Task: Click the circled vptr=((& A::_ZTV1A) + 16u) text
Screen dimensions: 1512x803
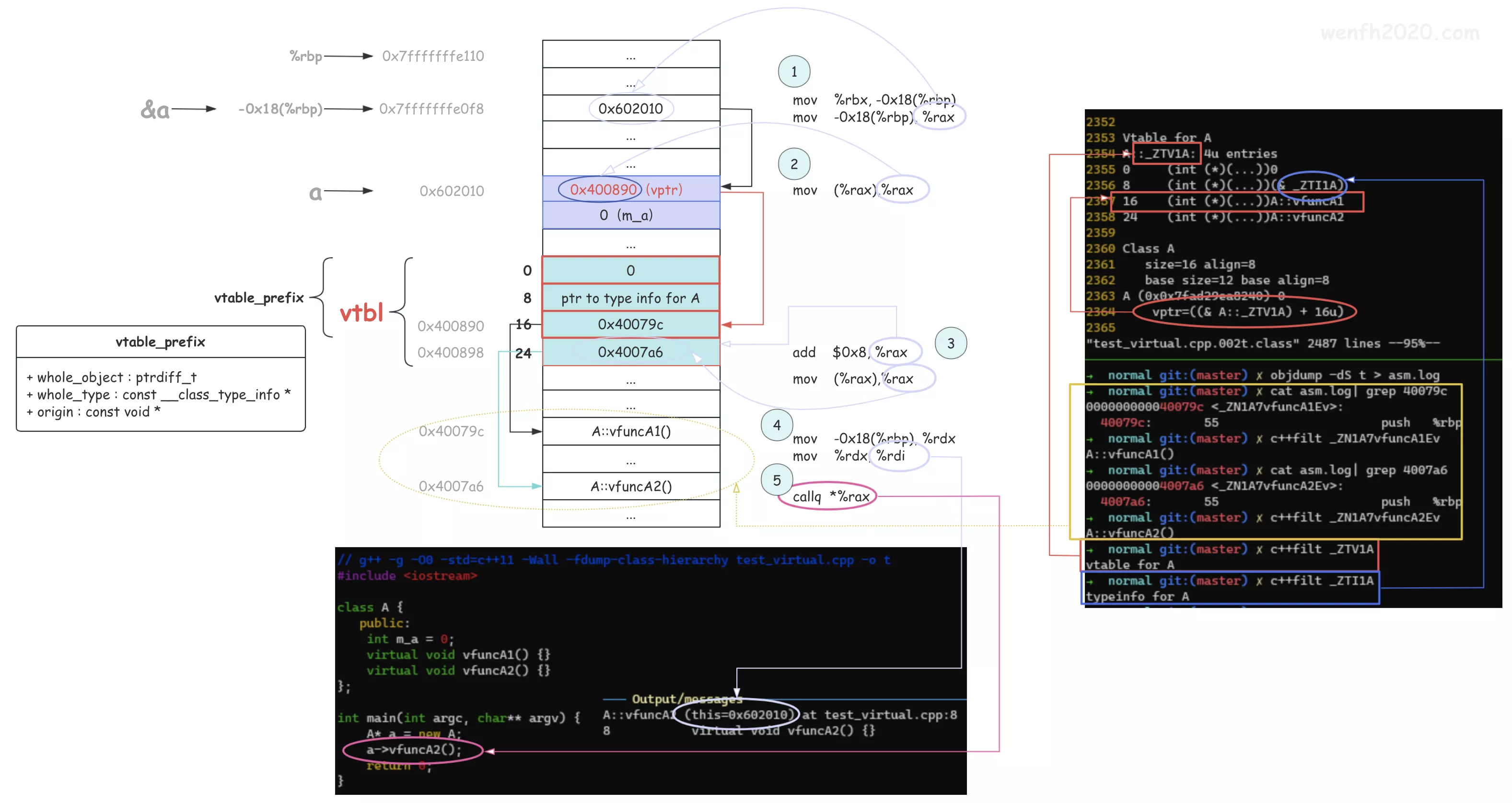Action: click(x=1247, y=311)
